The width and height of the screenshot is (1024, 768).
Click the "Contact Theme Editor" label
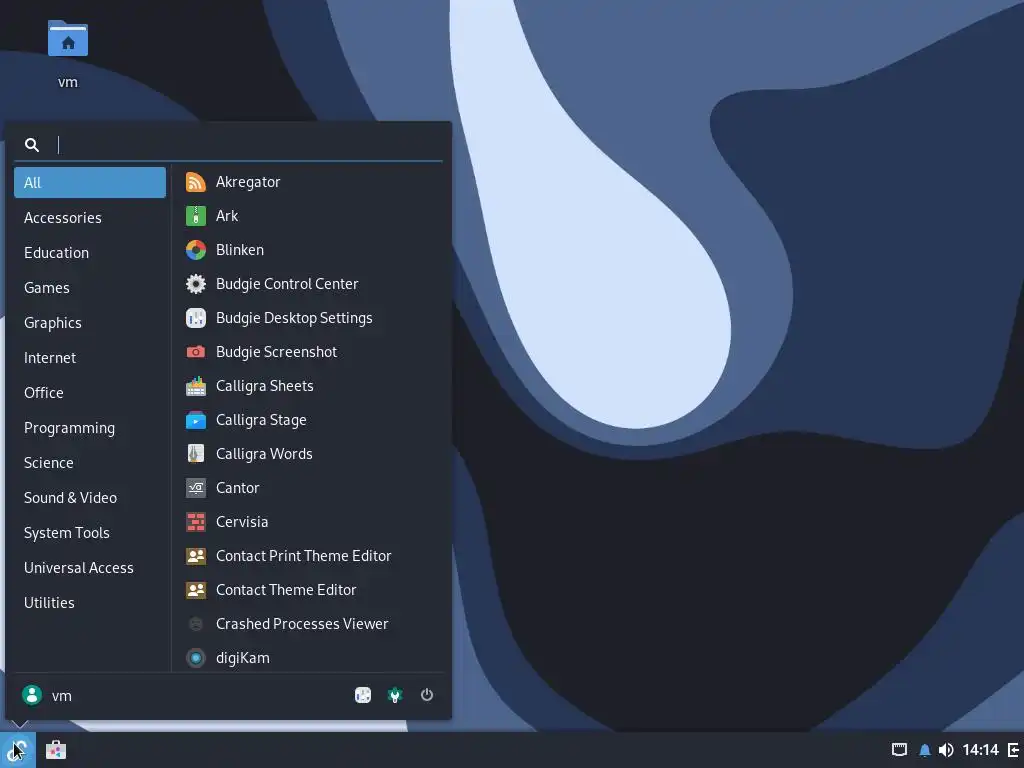pyautogui.click(x=286, y=590)
